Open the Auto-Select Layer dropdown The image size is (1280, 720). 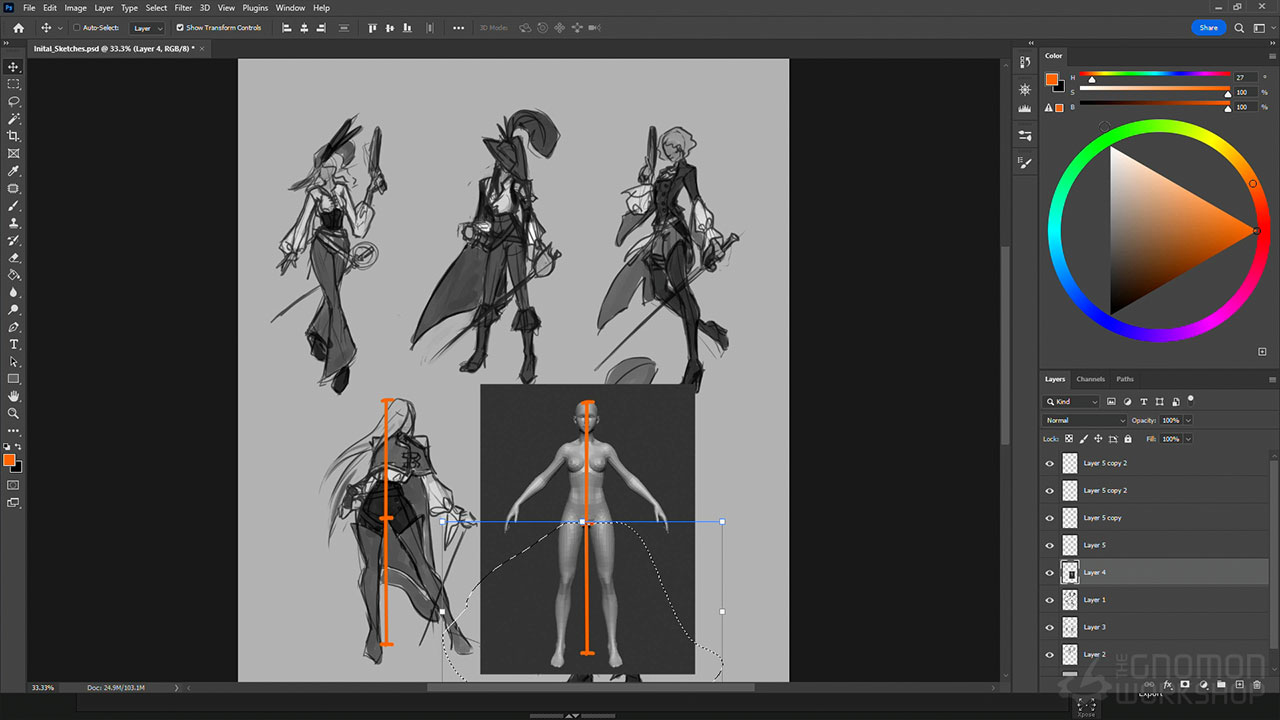147,28
